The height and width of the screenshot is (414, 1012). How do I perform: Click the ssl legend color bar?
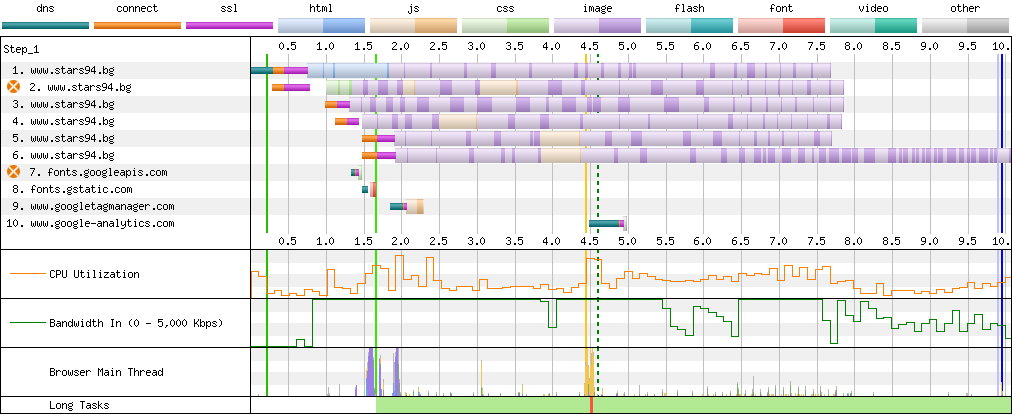(229, 25)
